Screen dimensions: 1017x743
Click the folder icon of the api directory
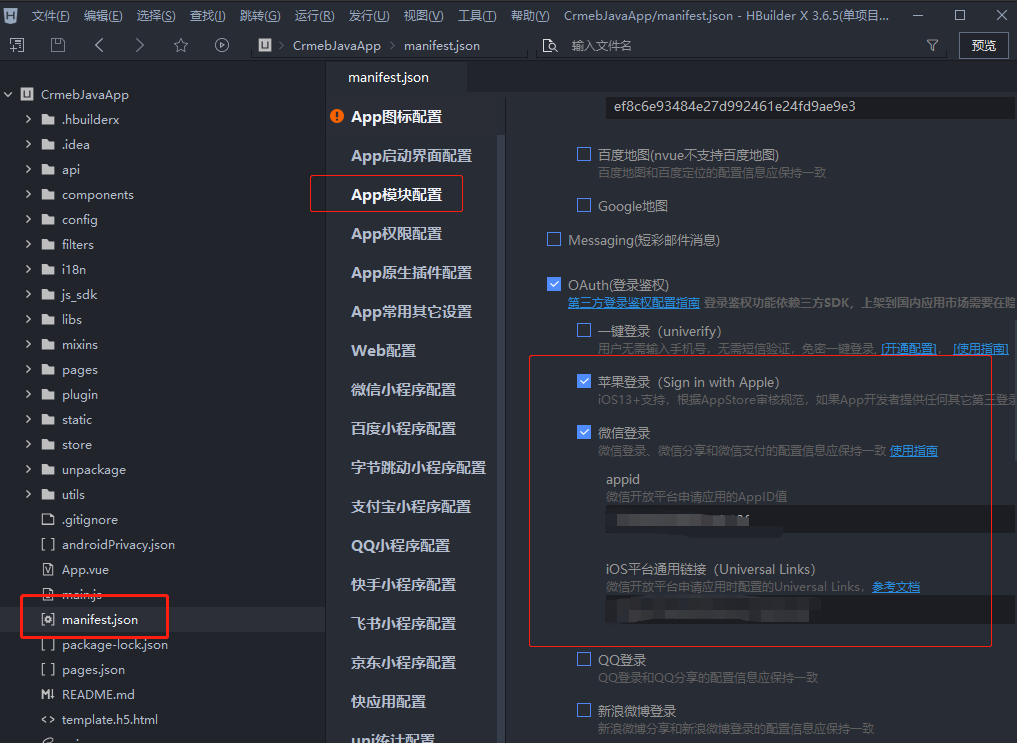48,170
